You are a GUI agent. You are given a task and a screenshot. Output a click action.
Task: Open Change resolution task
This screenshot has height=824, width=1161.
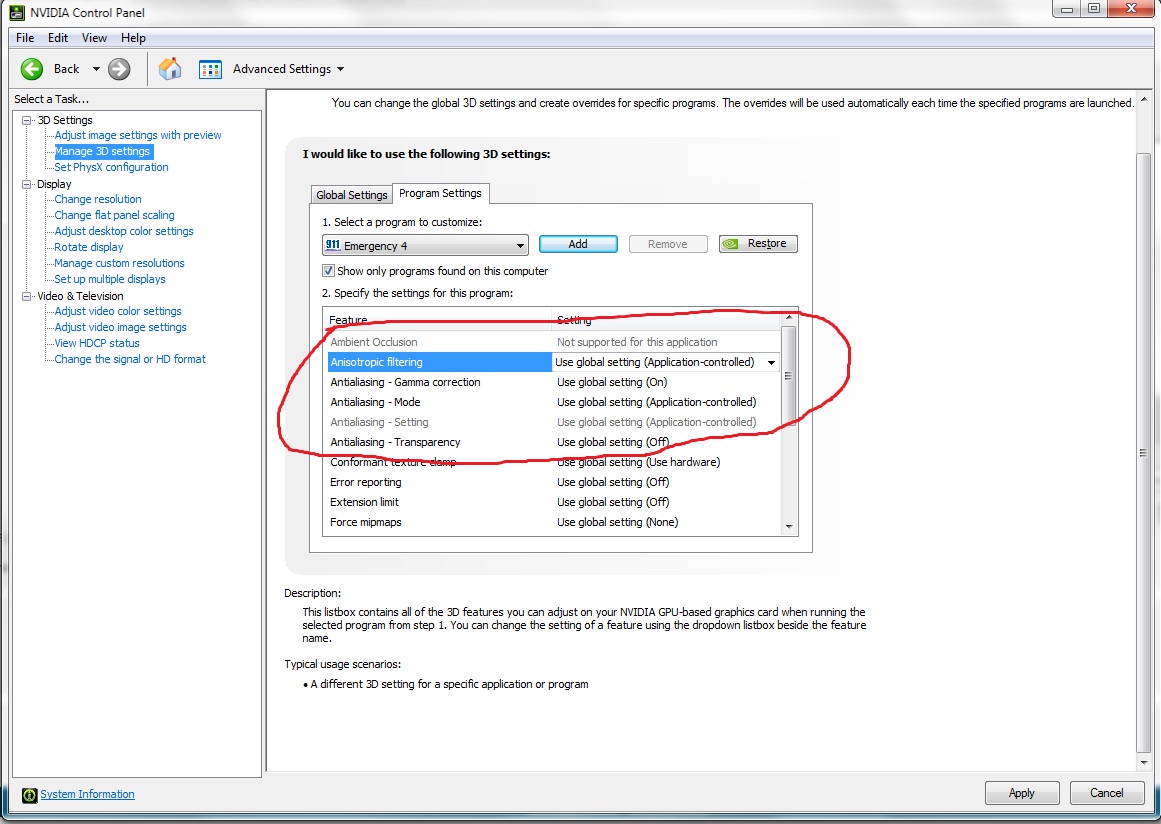[x=98, y=199]
